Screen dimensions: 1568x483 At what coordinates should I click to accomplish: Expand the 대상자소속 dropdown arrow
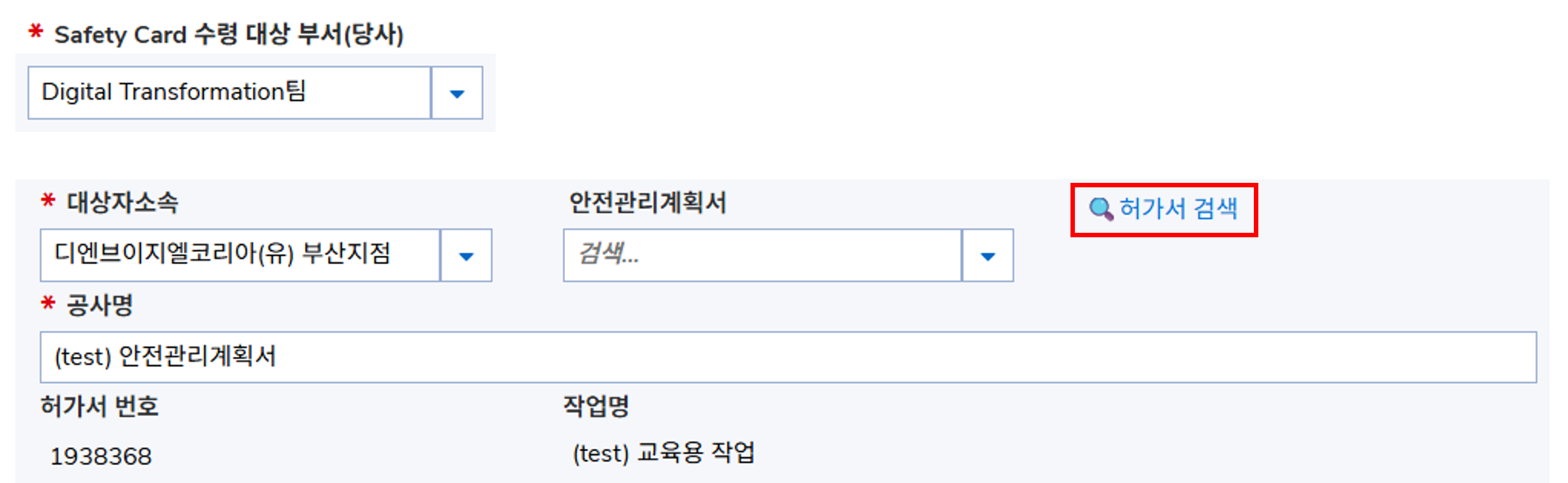tap(466, 256)
